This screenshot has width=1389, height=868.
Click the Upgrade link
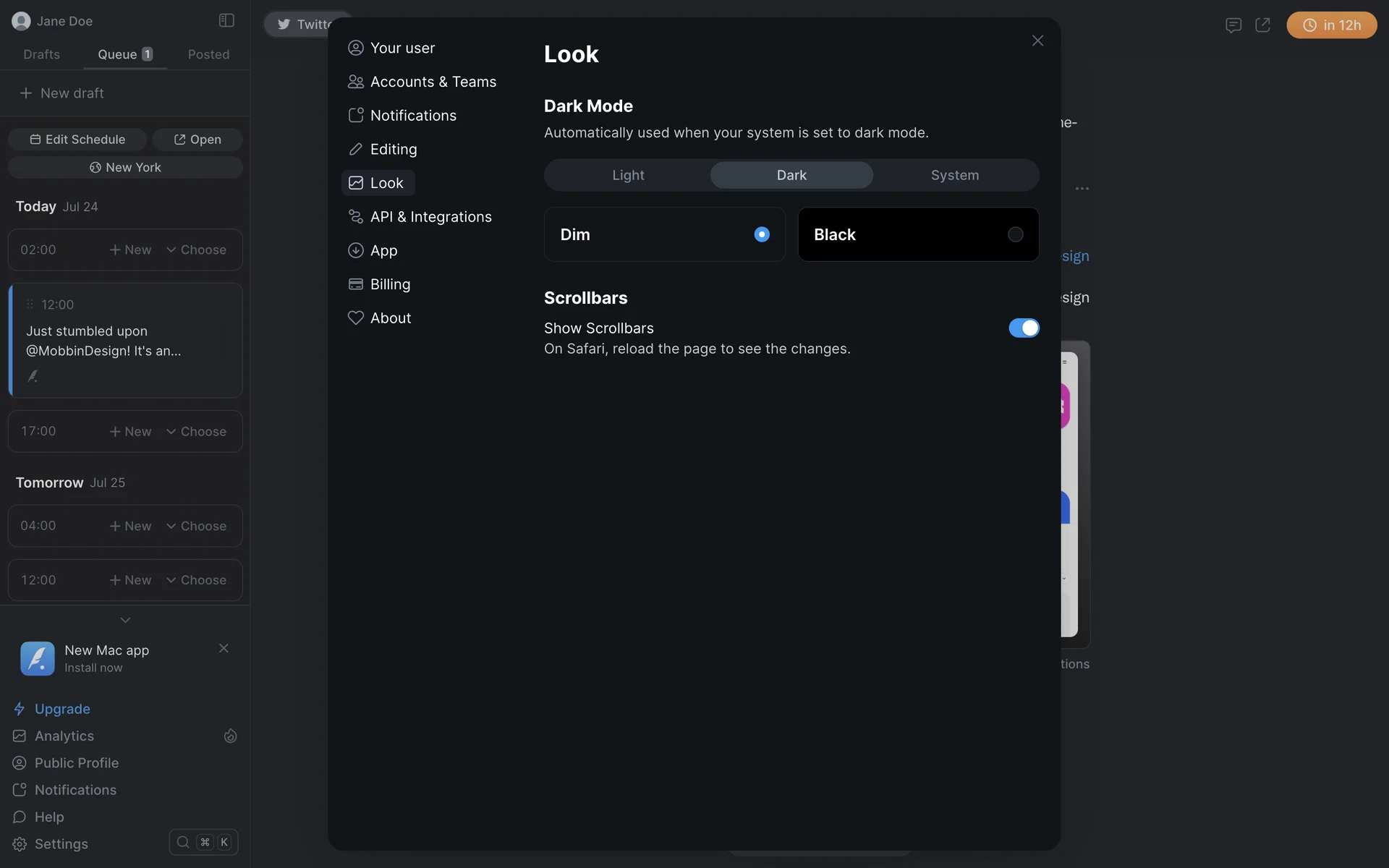[x=62, y=709]
